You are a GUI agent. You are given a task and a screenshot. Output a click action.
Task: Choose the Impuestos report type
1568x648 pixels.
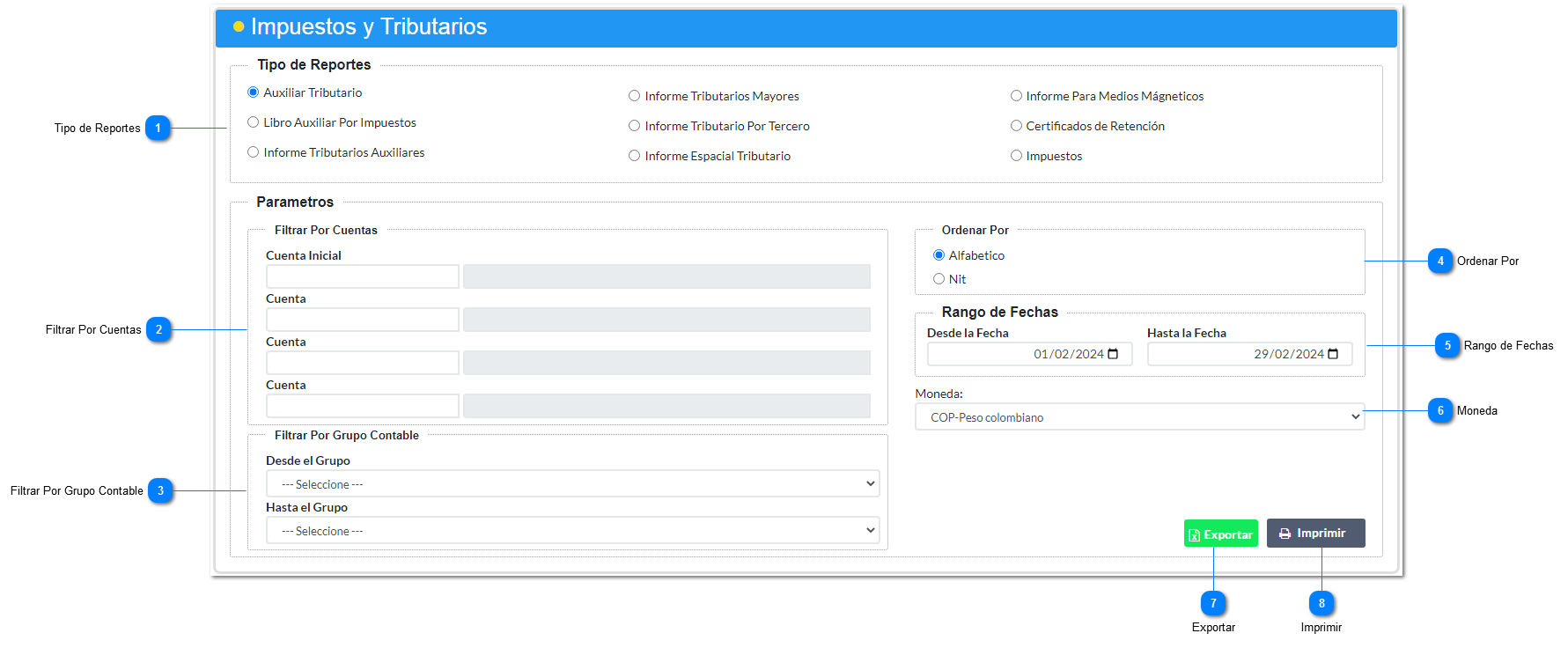(1016, 156)
